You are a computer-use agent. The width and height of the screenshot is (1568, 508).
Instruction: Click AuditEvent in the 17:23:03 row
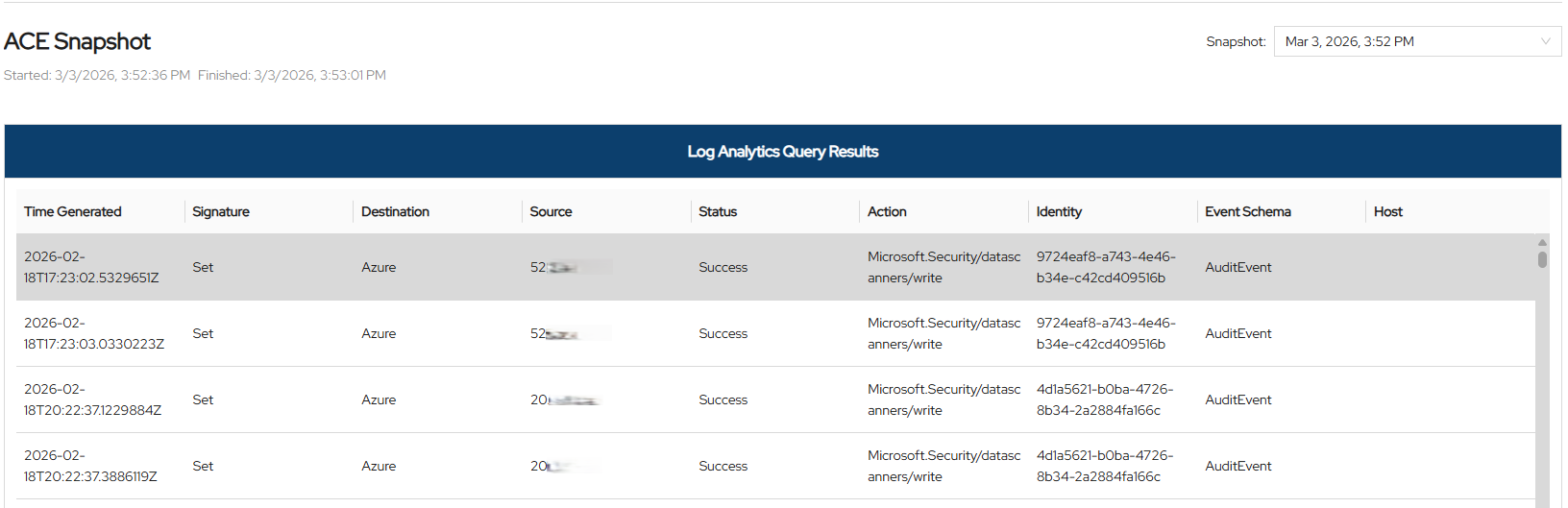point(1238,333)
